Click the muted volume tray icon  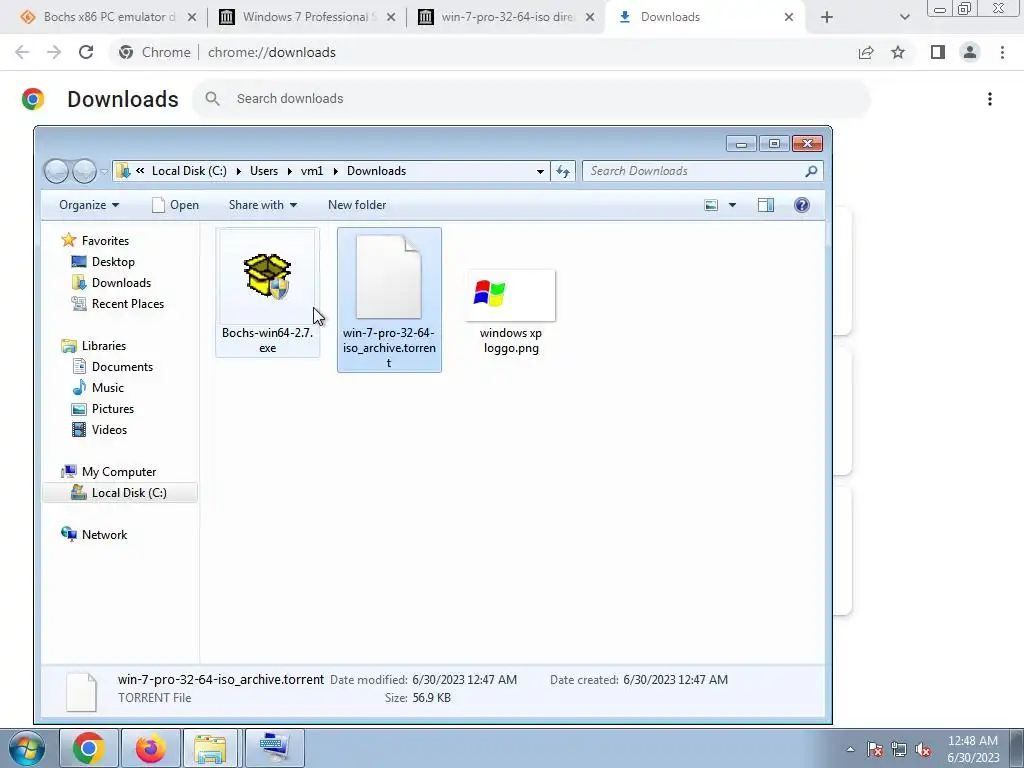(x=923, y=749)
